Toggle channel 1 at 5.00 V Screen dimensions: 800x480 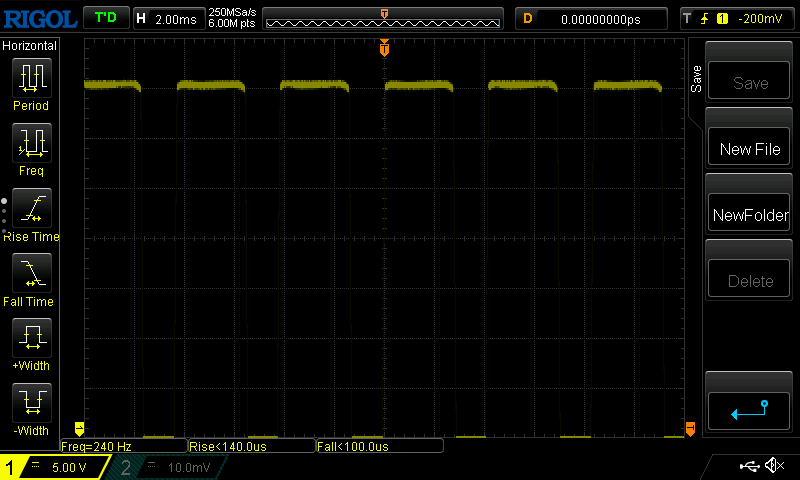(x=52, y=467)
